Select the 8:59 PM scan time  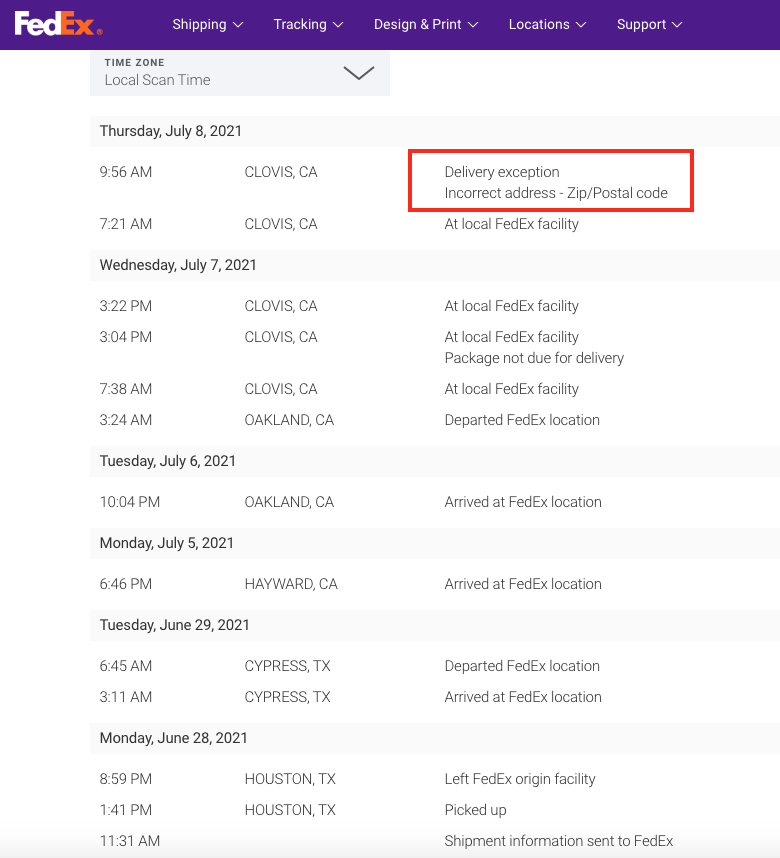126,779
